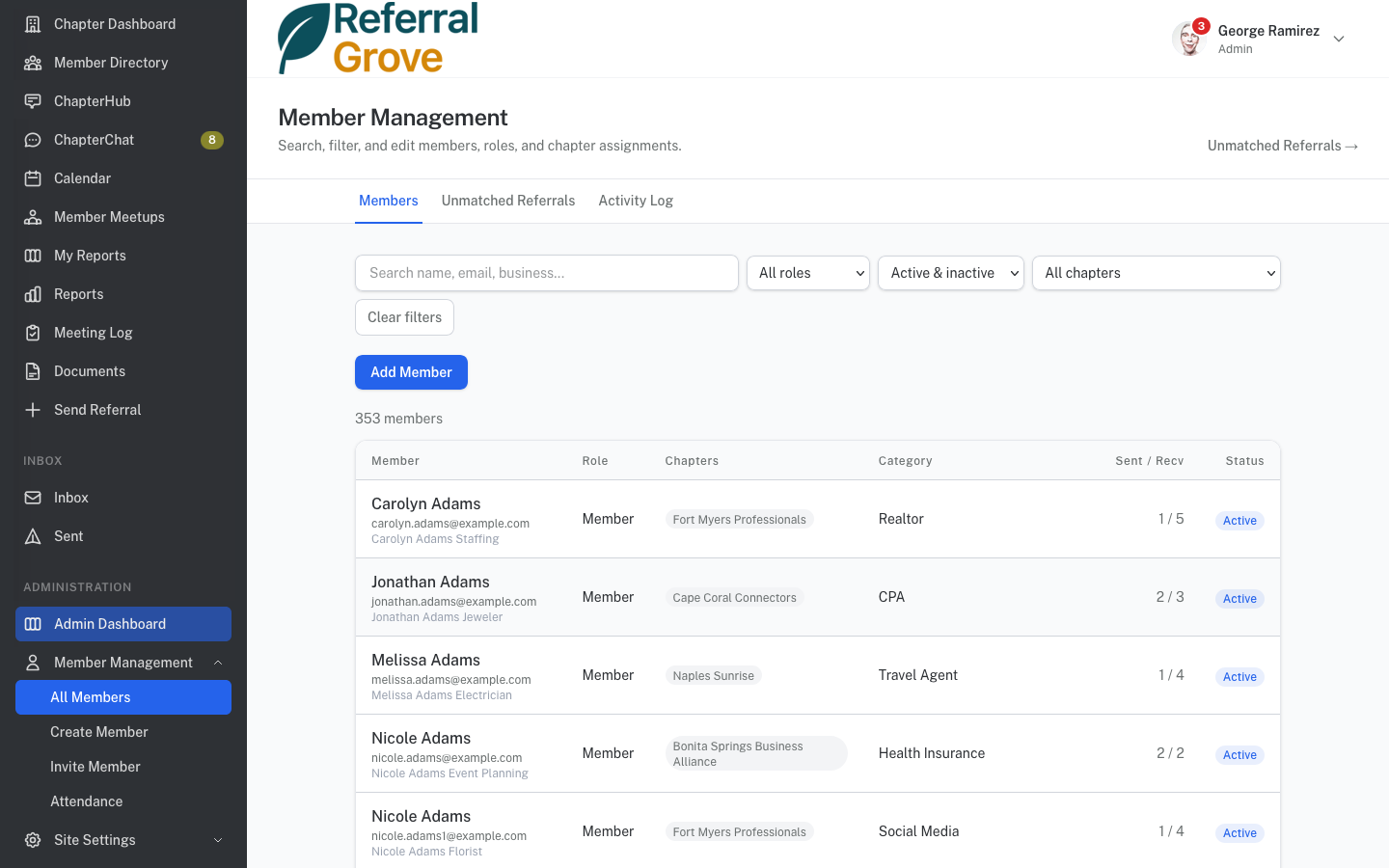Click the Member Directory people icon
This screenshot has width=1389, height=868.
point(33,63)
